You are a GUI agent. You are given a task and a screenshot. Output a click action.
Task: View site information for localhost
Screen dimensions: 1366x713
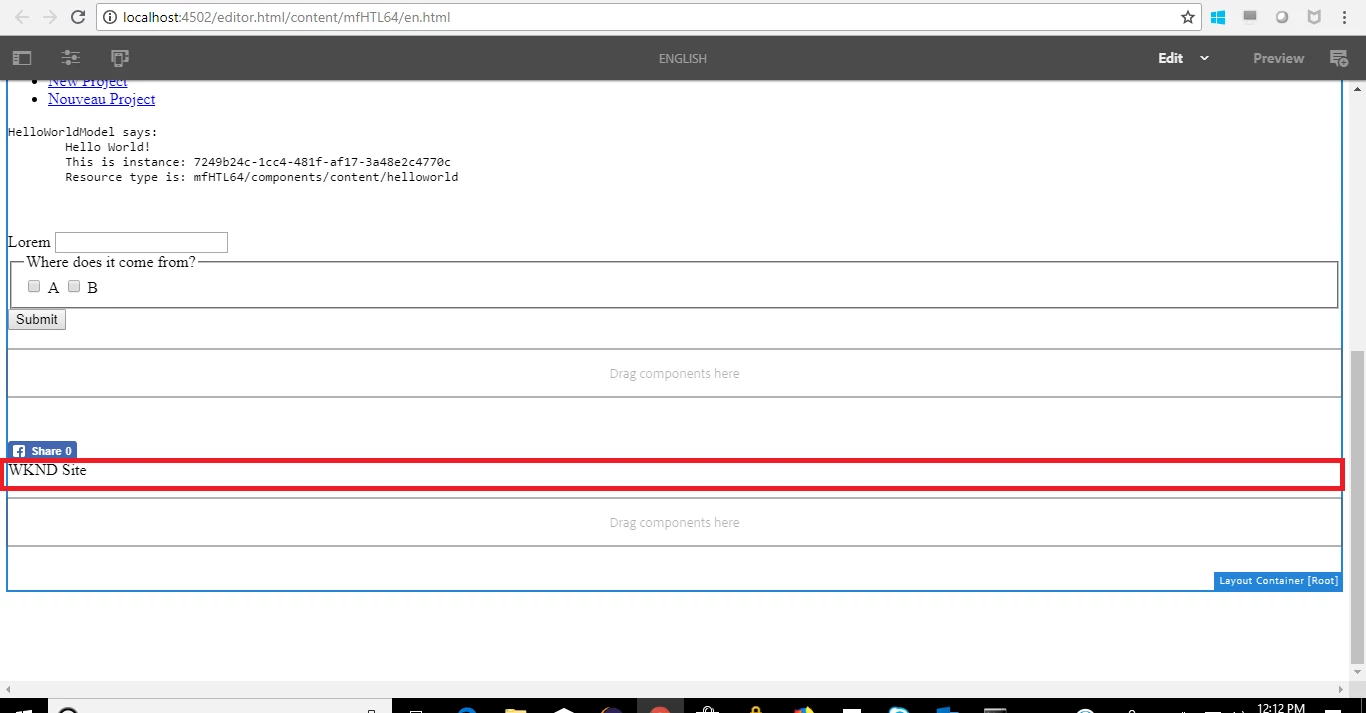(x=111, y=17)
